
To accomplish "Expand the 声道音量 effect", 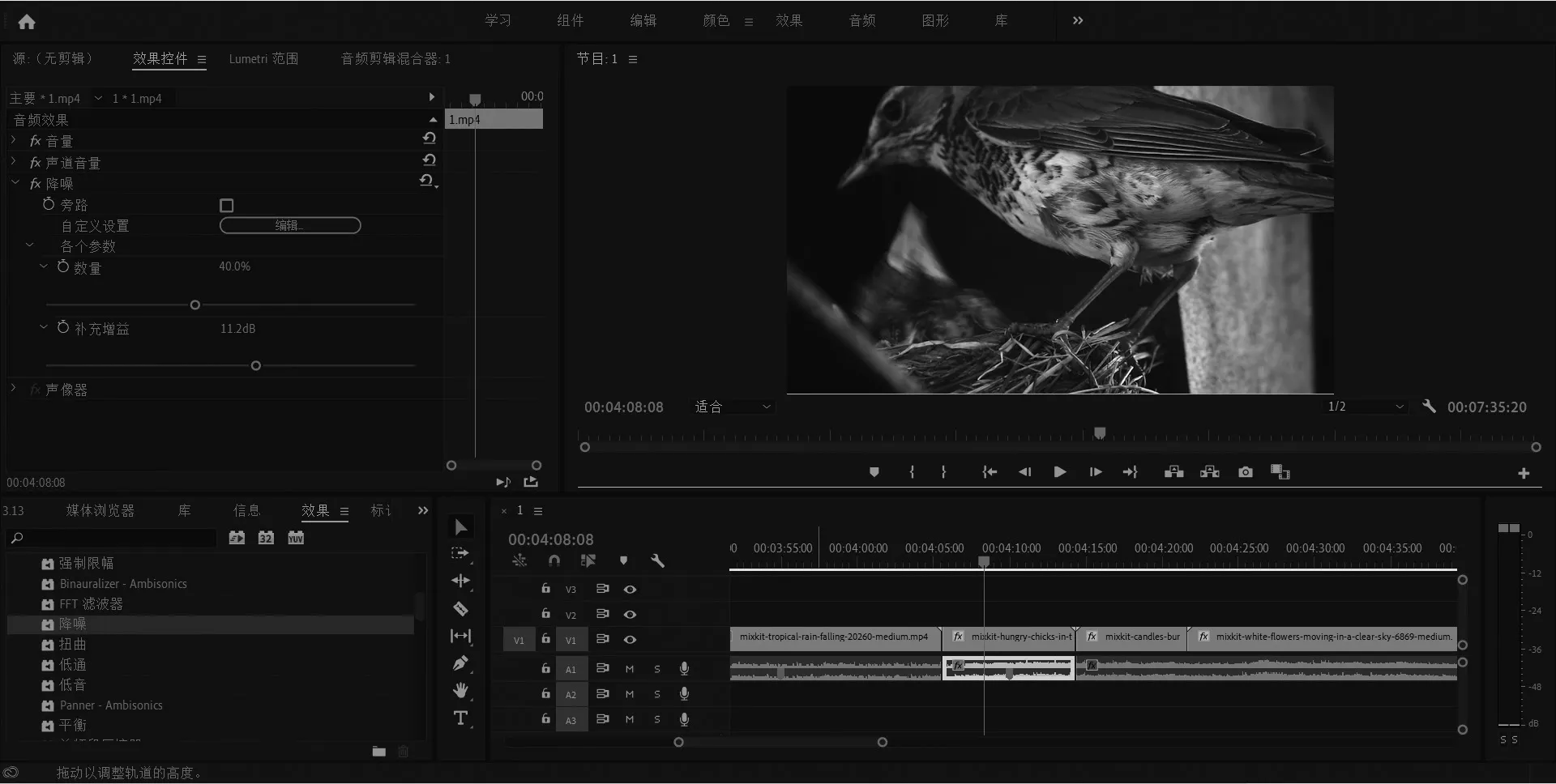I will 14,162.
